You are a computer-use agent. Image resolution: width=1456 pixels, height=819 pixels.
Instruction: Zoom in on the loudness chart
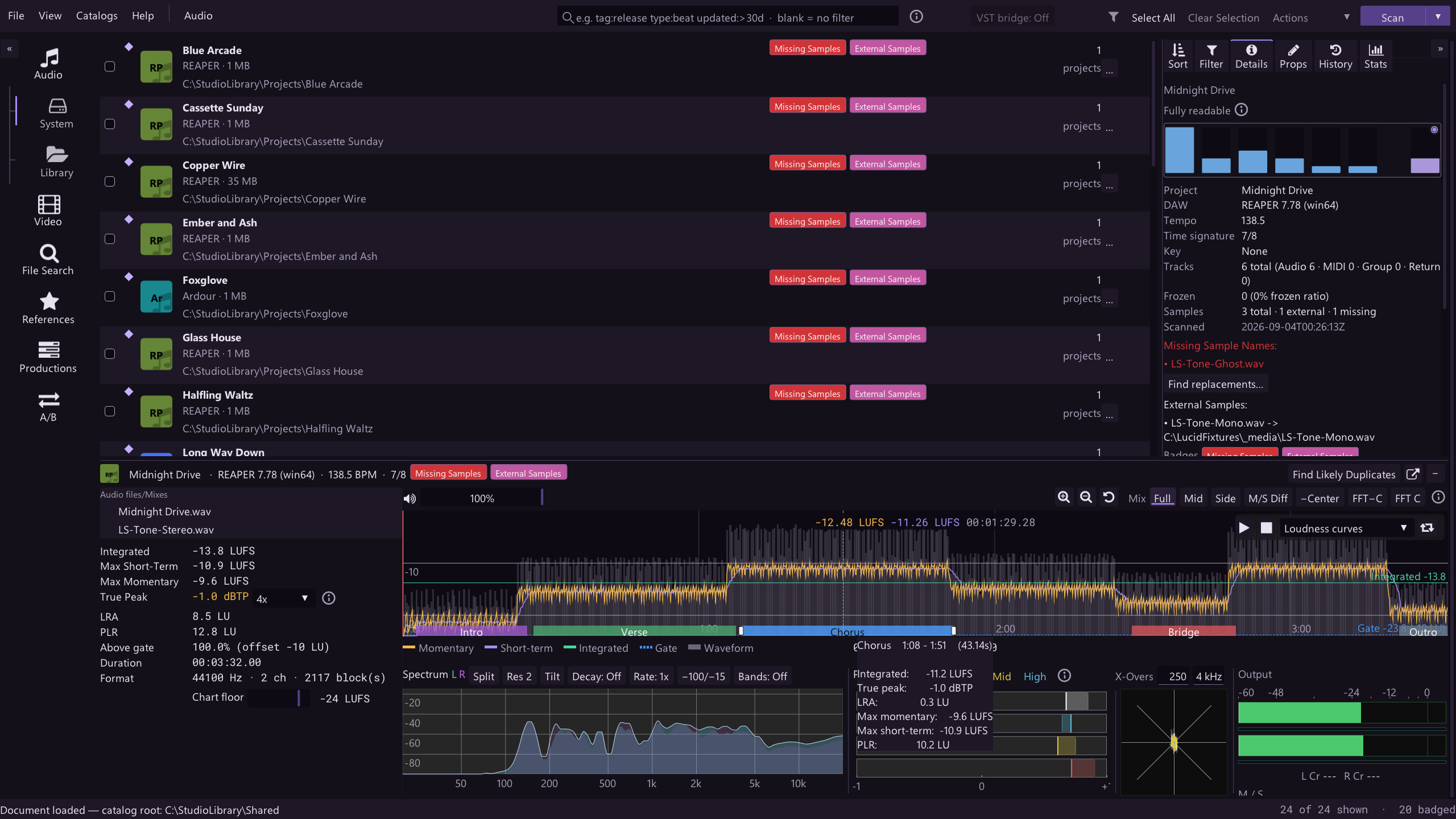1064,498
